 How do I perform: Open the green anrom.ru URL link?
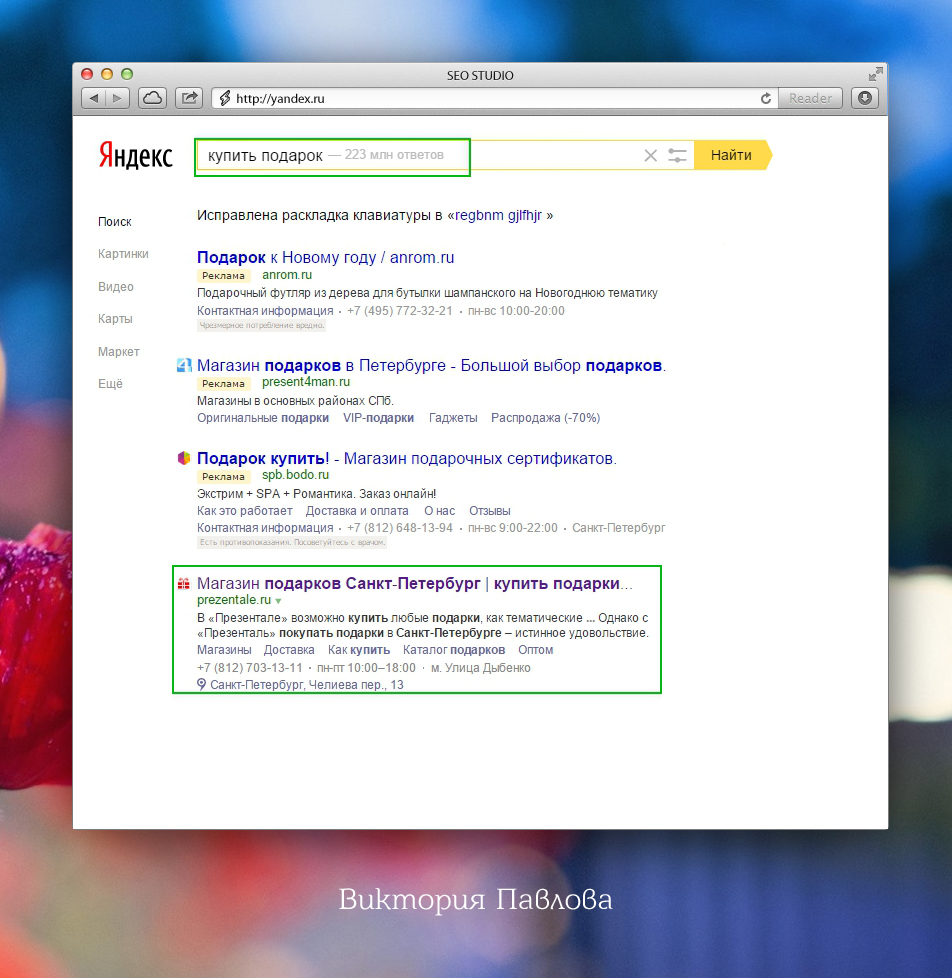click(x=287, y=275)
